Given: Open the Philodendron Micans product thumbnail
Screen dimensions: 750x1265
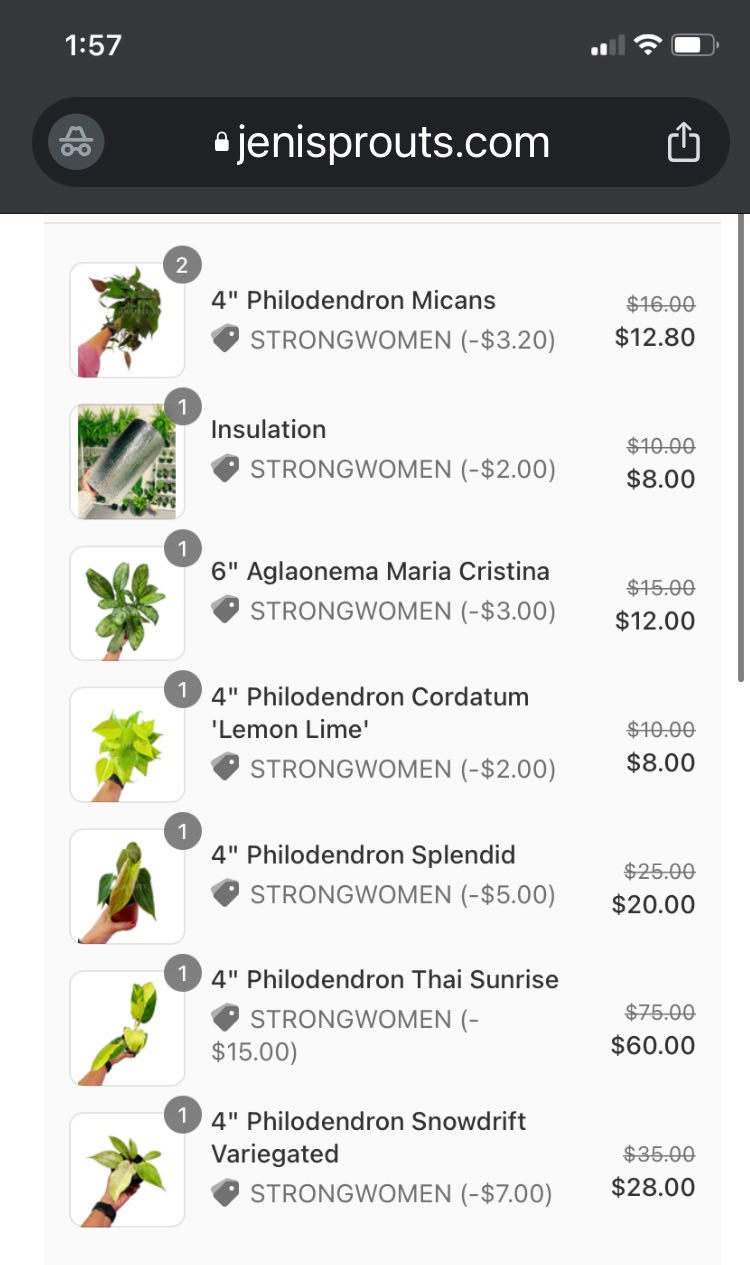Looking at the screenshot, I should 127,320.
